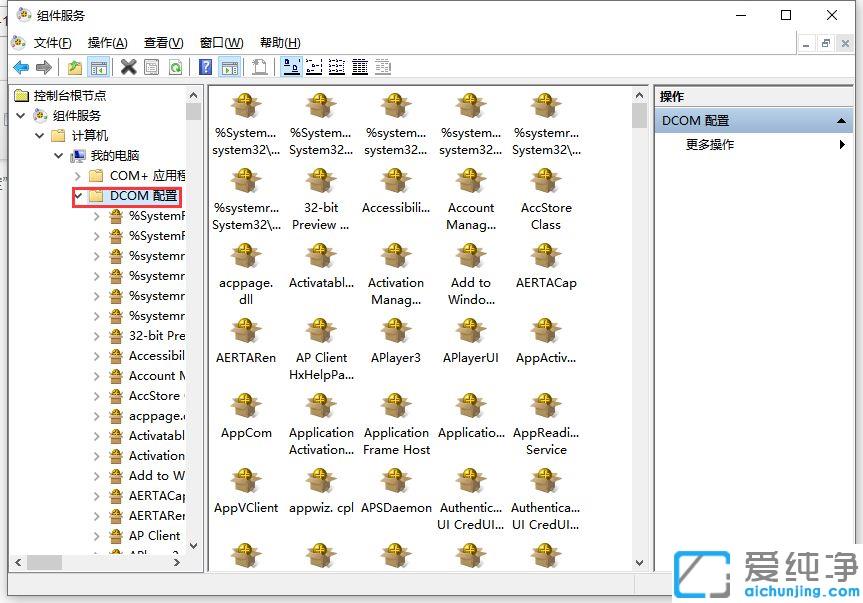Expand the COM+ 应用程序 tree node

(x=78, y=176)
